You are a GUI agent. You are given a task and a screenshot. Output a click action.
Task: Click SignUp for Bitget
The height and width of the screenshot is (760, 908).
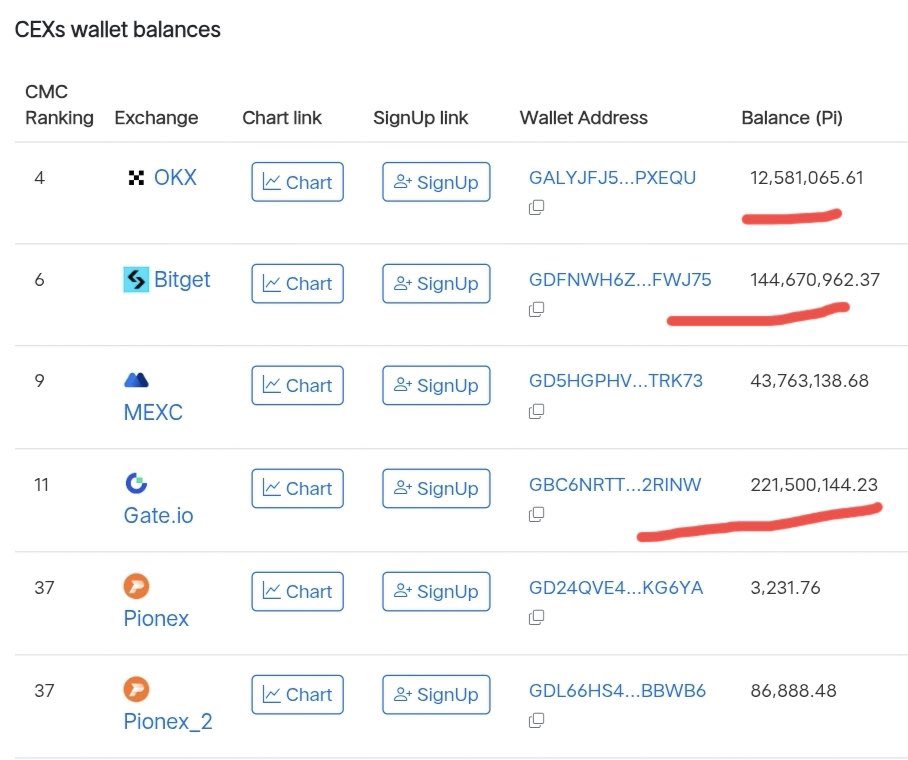point(436,284)
